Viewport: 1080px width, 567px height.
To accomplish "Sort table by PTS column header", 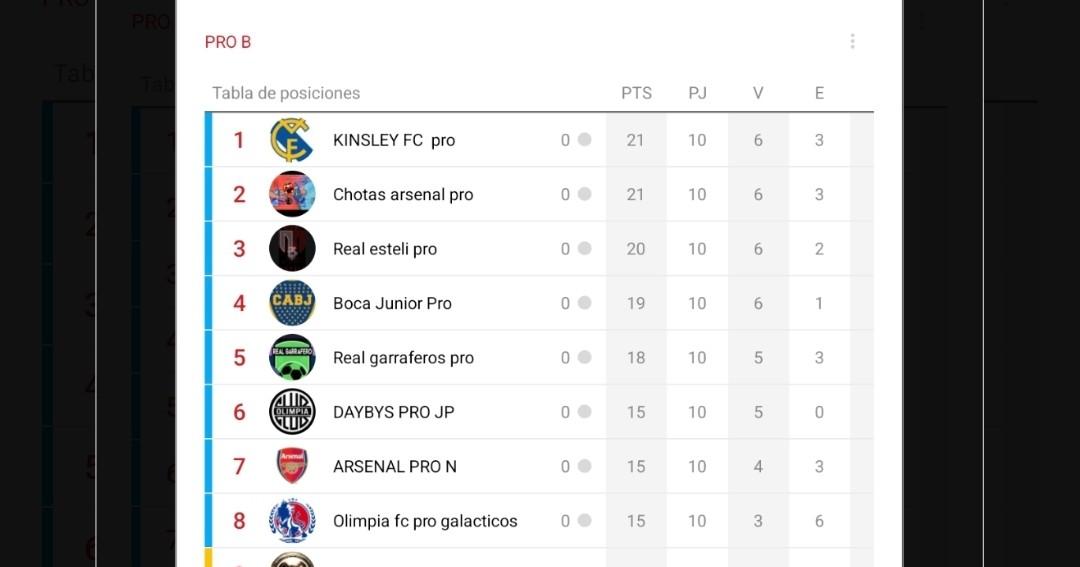I will click(x=636, y=93).
